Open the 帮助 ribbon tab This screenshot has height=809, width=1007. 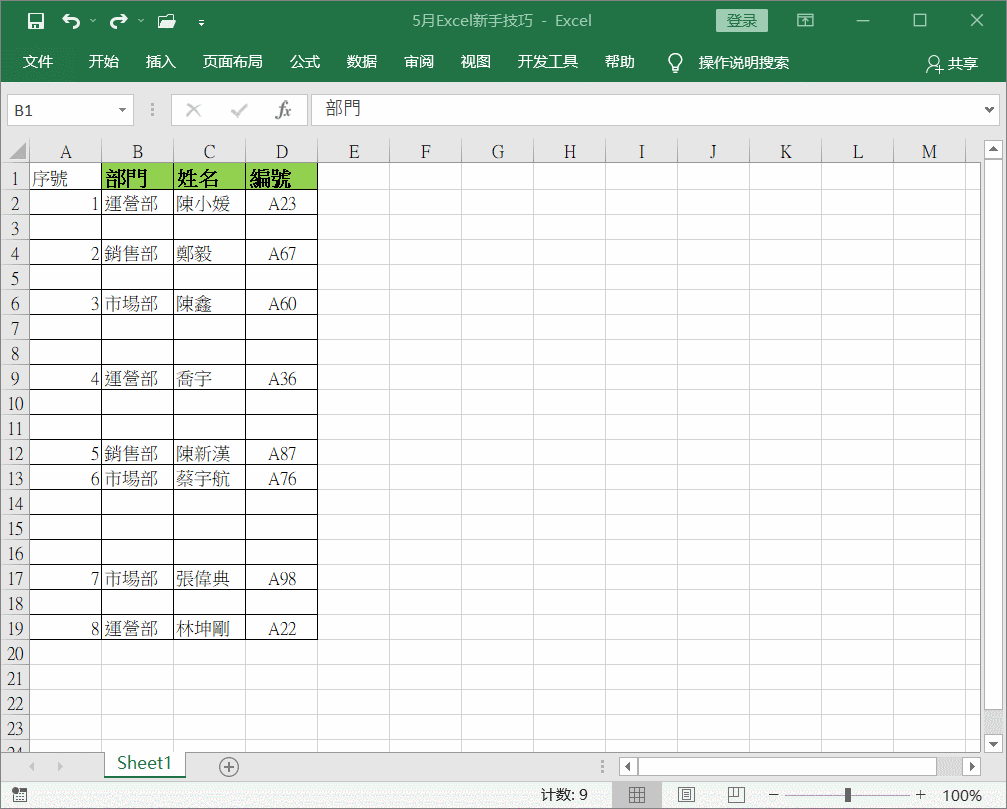tap(620, 62)
